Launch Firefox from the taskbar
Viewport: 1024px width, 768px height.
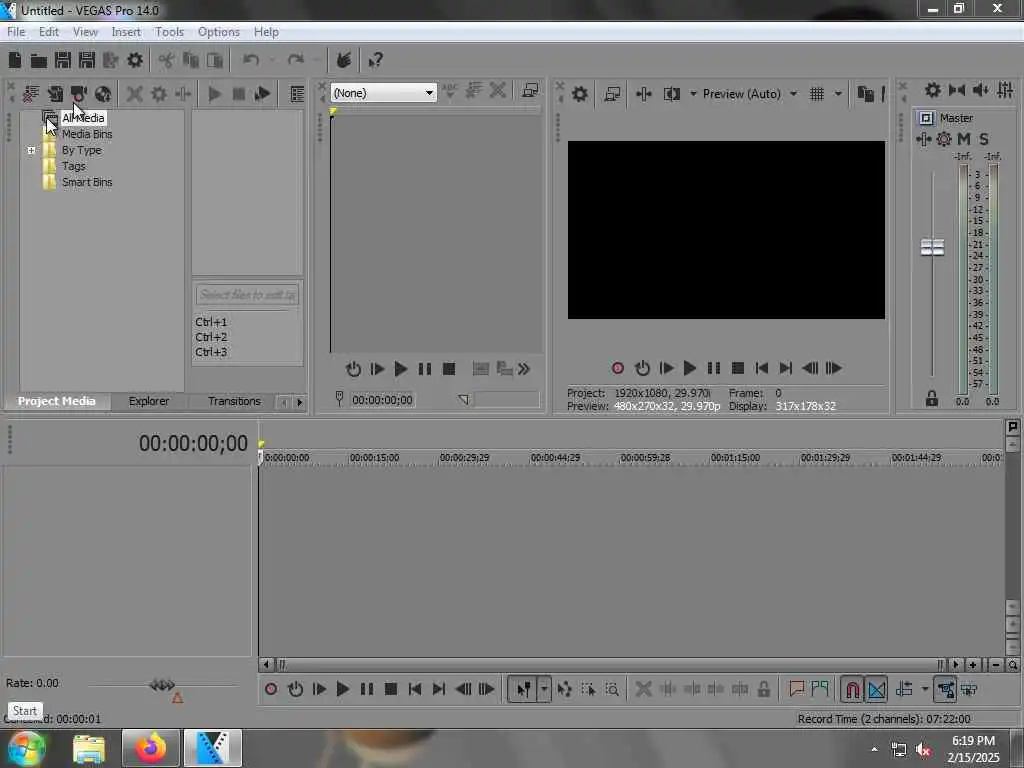click(150, 748)
